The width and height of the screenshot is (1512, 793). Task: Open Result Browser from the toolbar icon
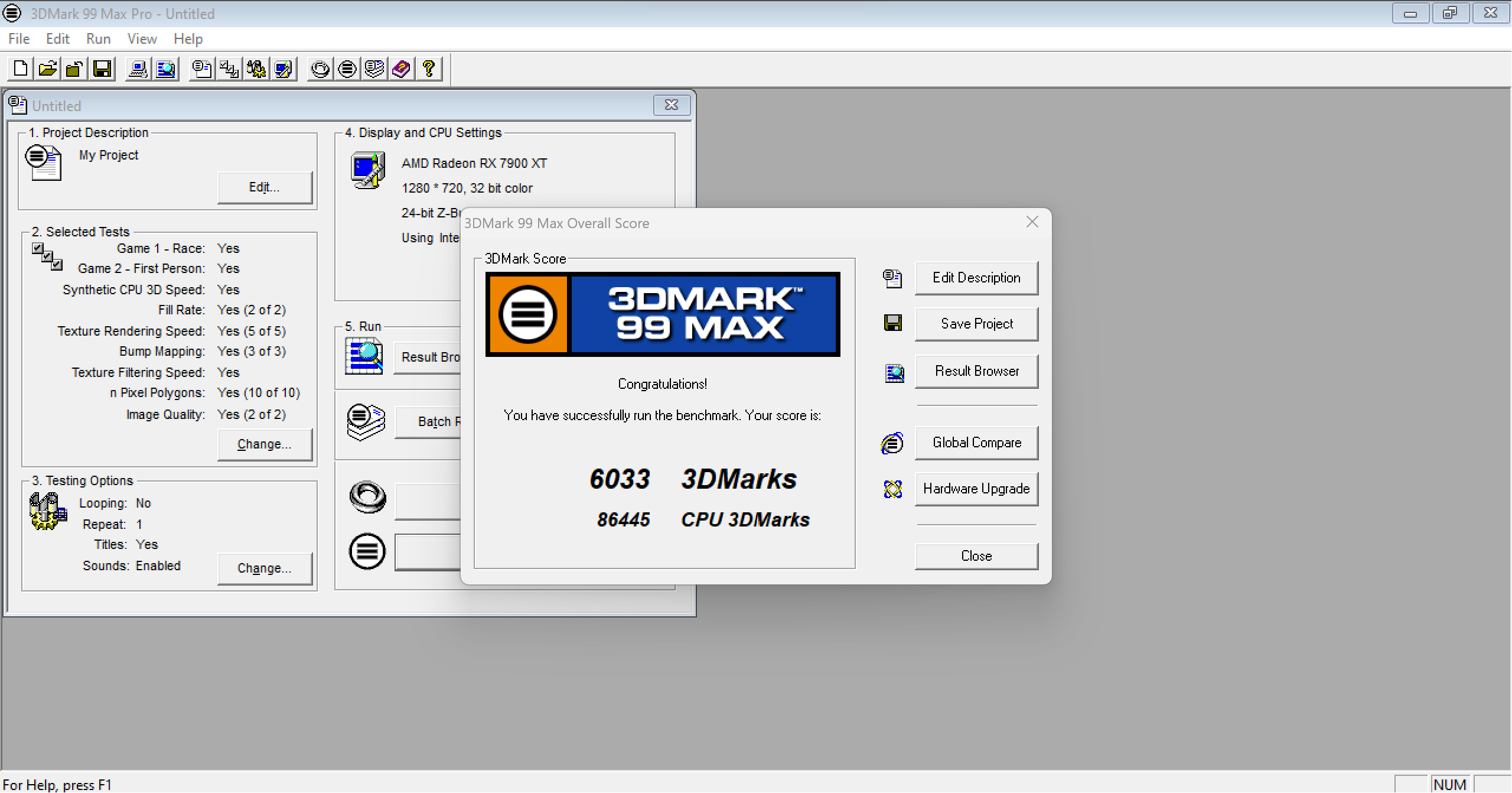[x=166, y=69]
